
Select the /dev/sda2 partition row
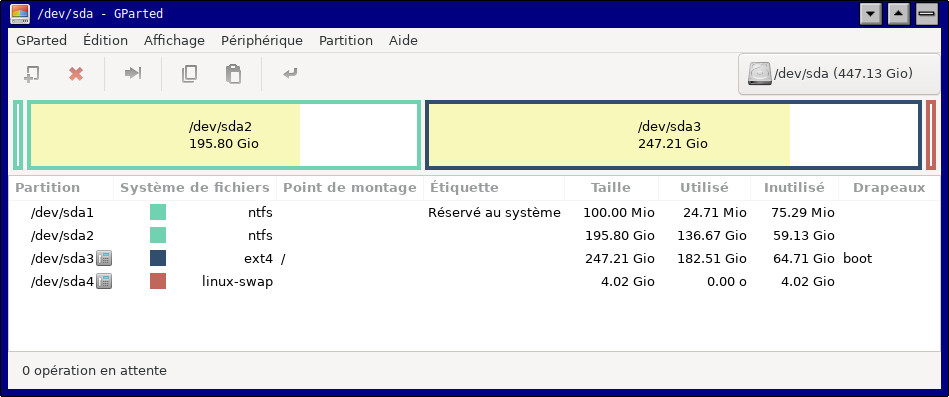point(474,235)
